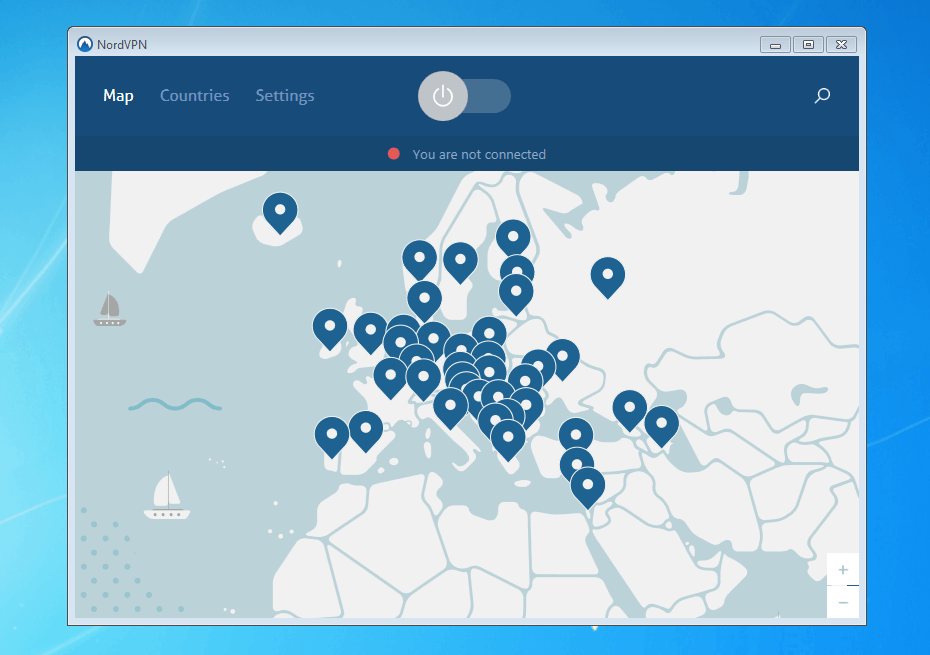Click the NordVPN logo in title bar
Screen dimensions: 930x655
point(85,44)
